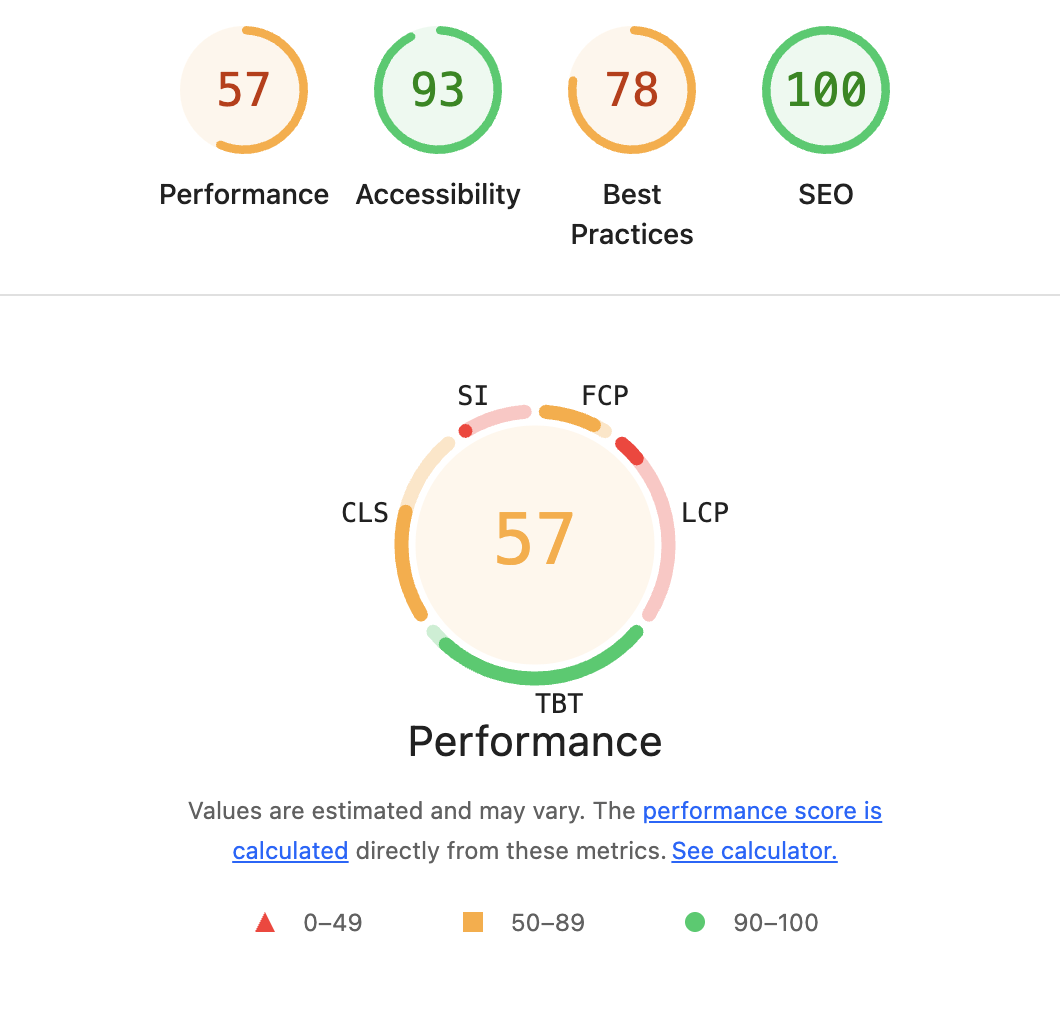Viewport: 1060px width, 1018px height.
Task: Click the Performance score gauge showing 57
Action: point(244,91)
